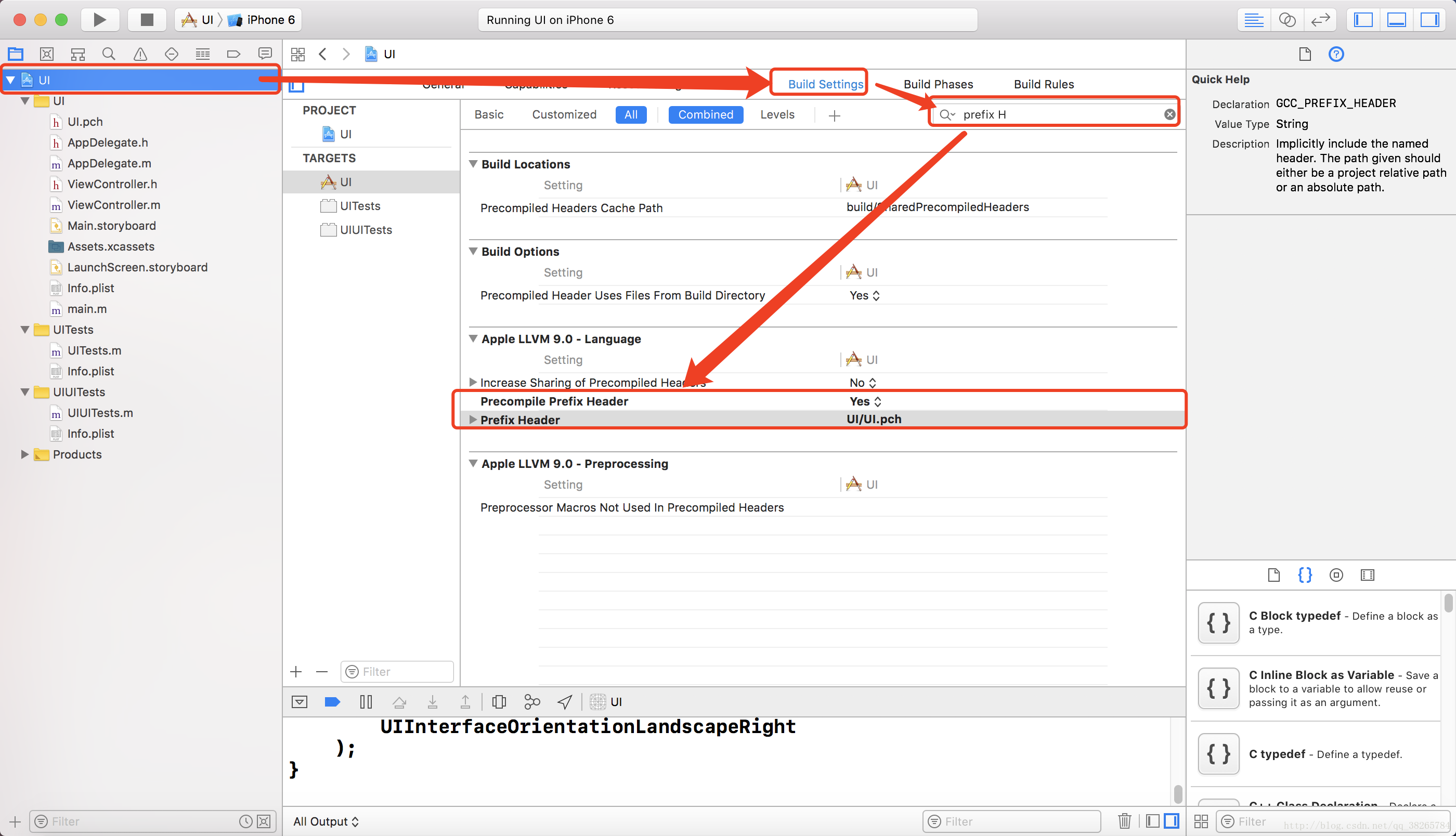Screen dimensions: 1456x836
Task: Open the Debug navigator icon
Action: tap(203, 54)
